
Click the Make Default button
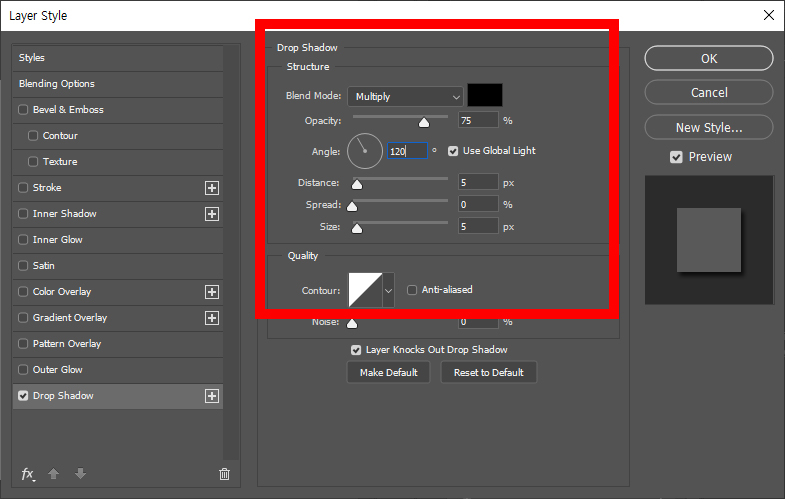(388, 372)
